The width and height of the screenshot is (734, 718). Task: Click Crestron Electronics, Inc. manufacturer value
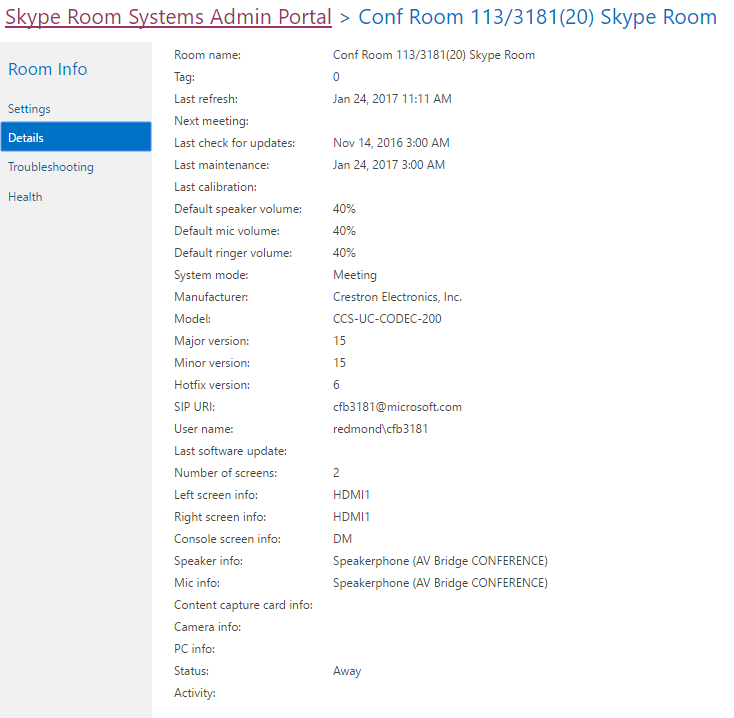pyautogui.click(x=397, y=297)
